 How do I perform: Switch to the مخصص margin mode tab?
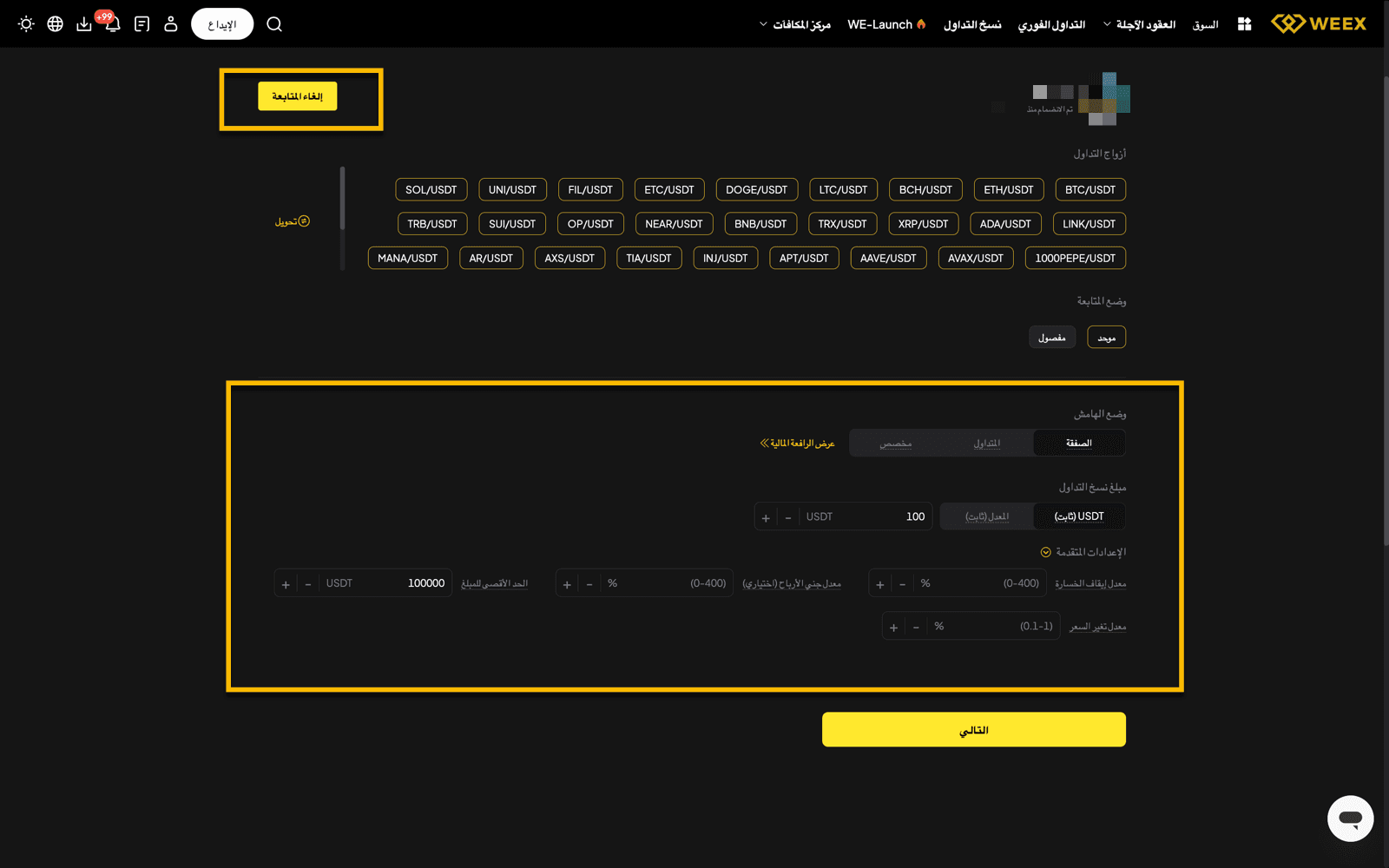tap(896, 443)
